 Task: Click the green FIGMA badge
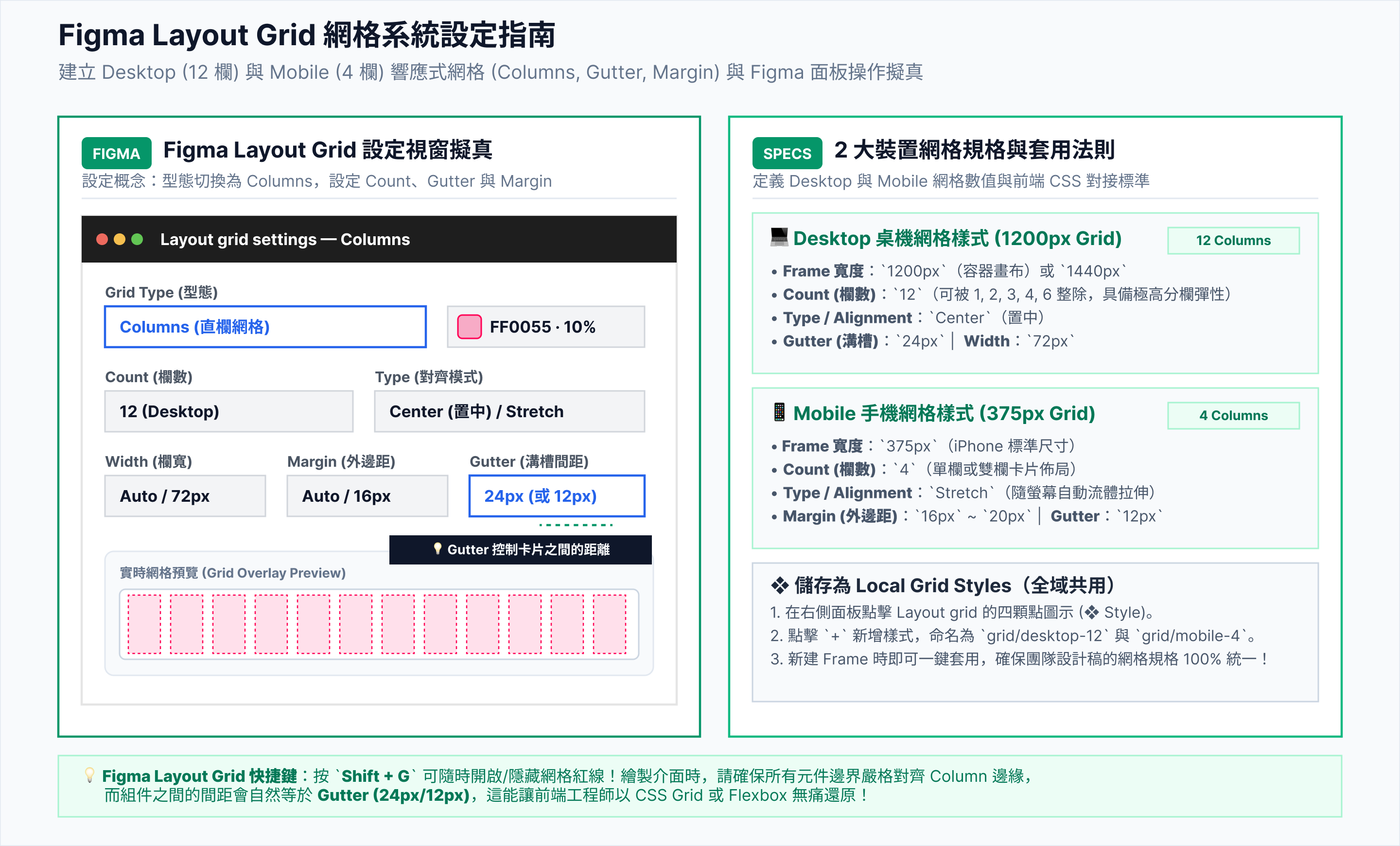point(117,153)
